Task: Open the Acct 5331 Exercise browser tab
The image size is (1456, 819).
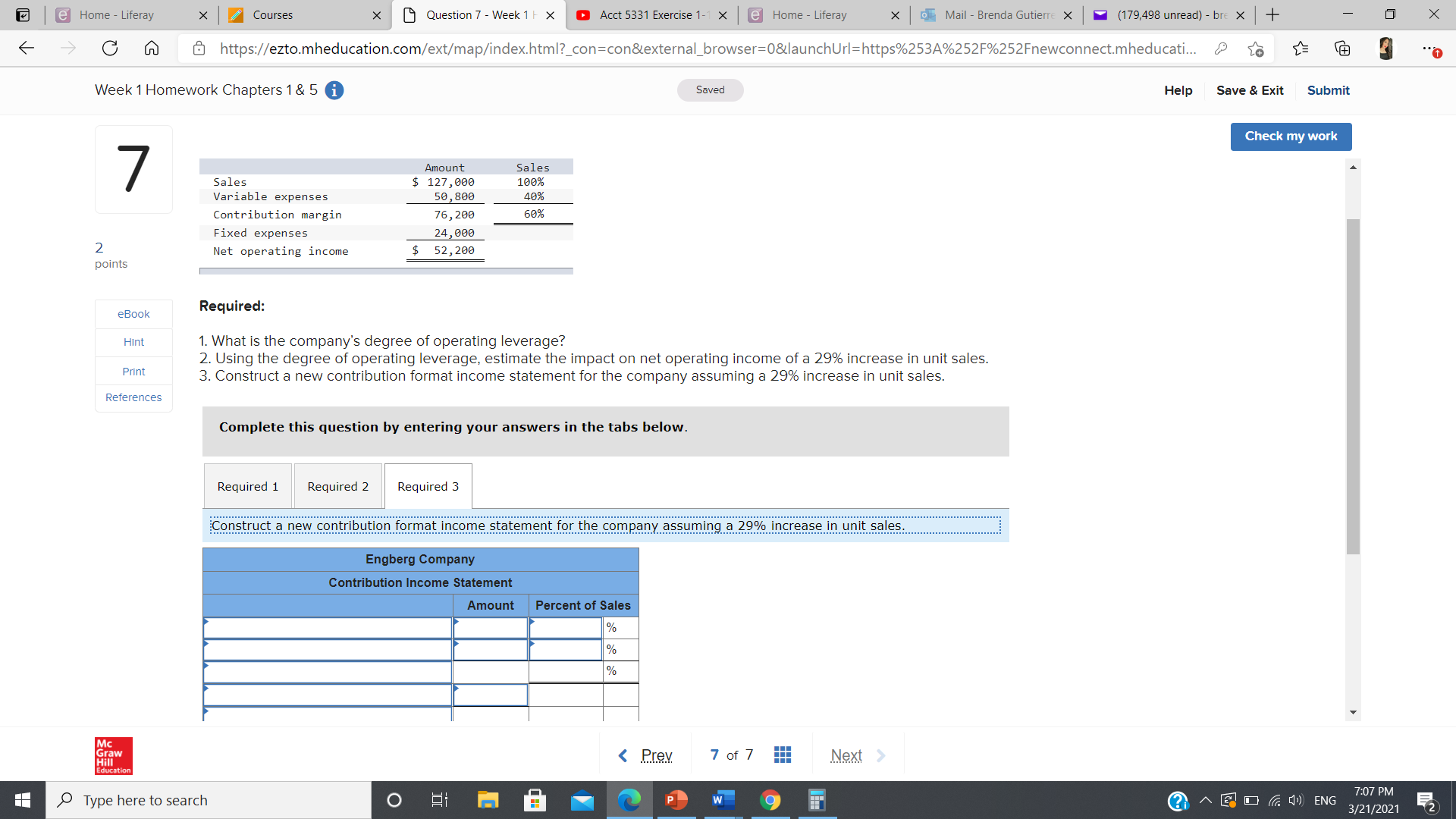Action: [x=648, y=14]
